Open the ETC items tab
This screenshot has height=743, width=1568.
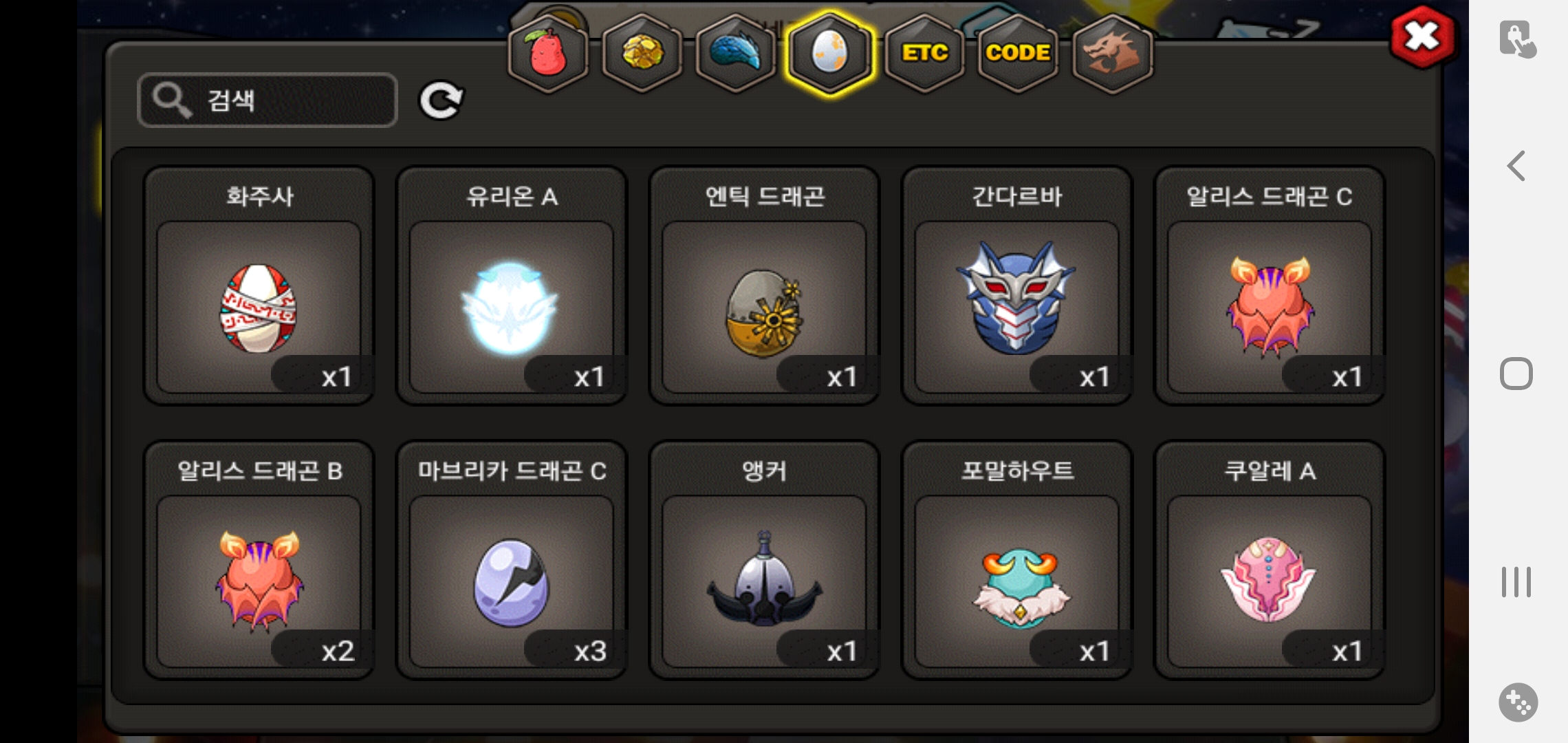[925, 54]
